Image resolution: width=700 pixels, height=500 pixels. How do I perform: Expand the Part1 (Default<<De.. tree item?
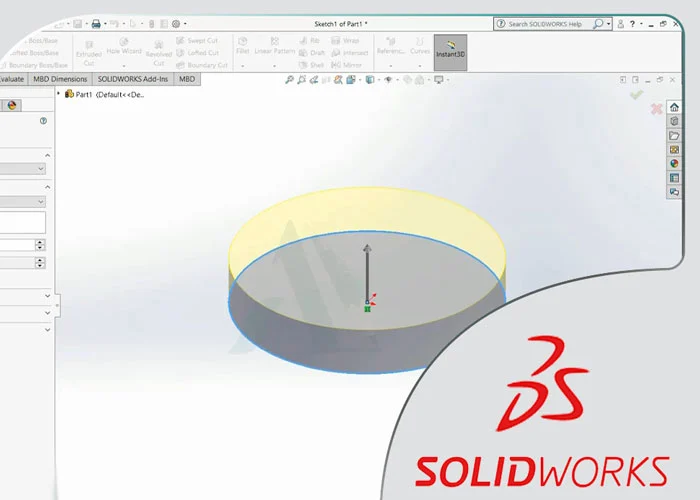click(58, 94)
